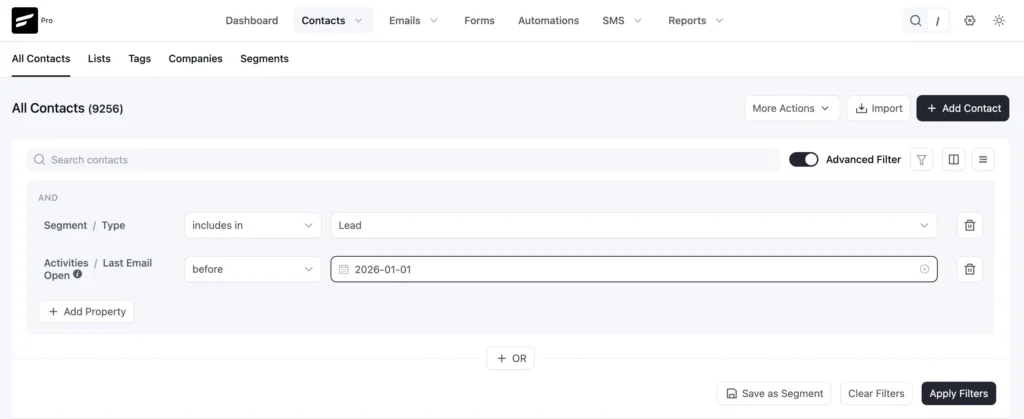Screen dimensions: 1024x419
Task: Delete the Segment / Type filter row
Action: 970,225
